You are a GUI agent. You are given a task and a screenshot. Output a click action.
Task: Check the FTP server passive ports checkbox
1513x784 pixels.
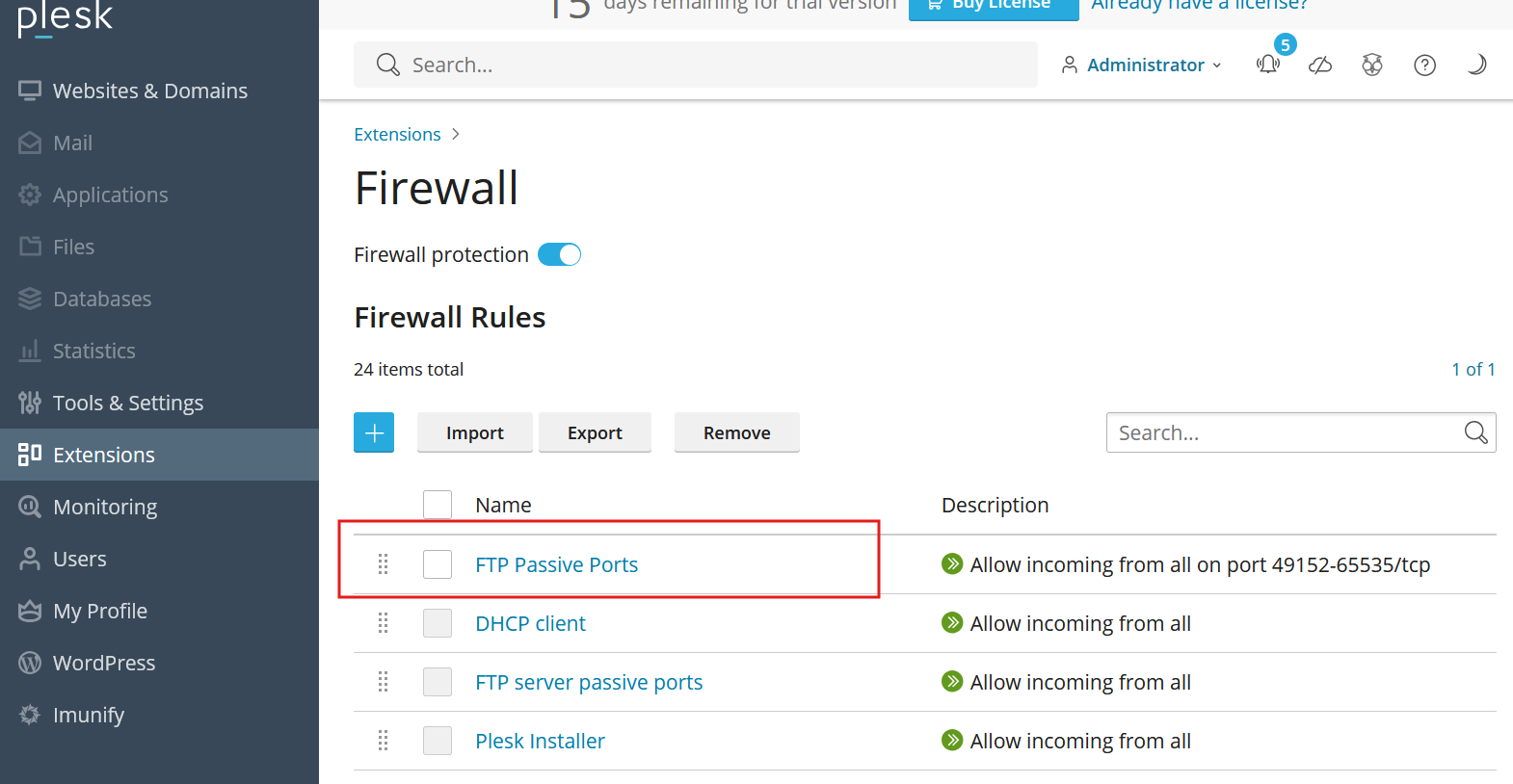pos(438,682)
